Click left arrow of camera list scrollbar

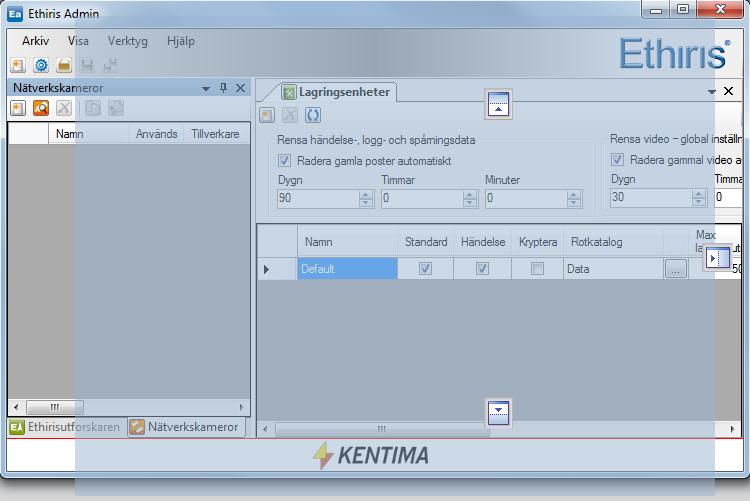click(16, 407)
